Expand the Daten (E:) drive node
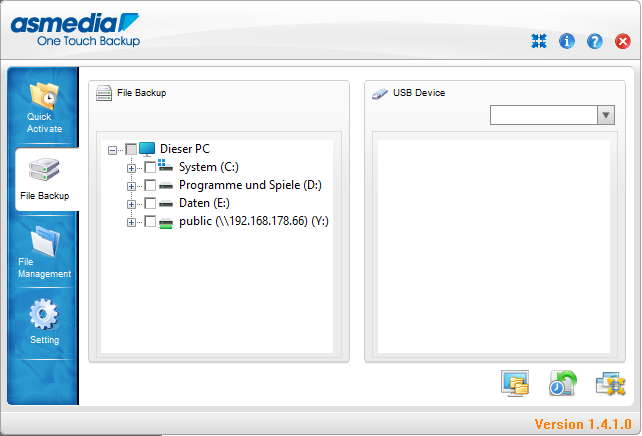This screenshot has width=642, height=436. (131, 204)
